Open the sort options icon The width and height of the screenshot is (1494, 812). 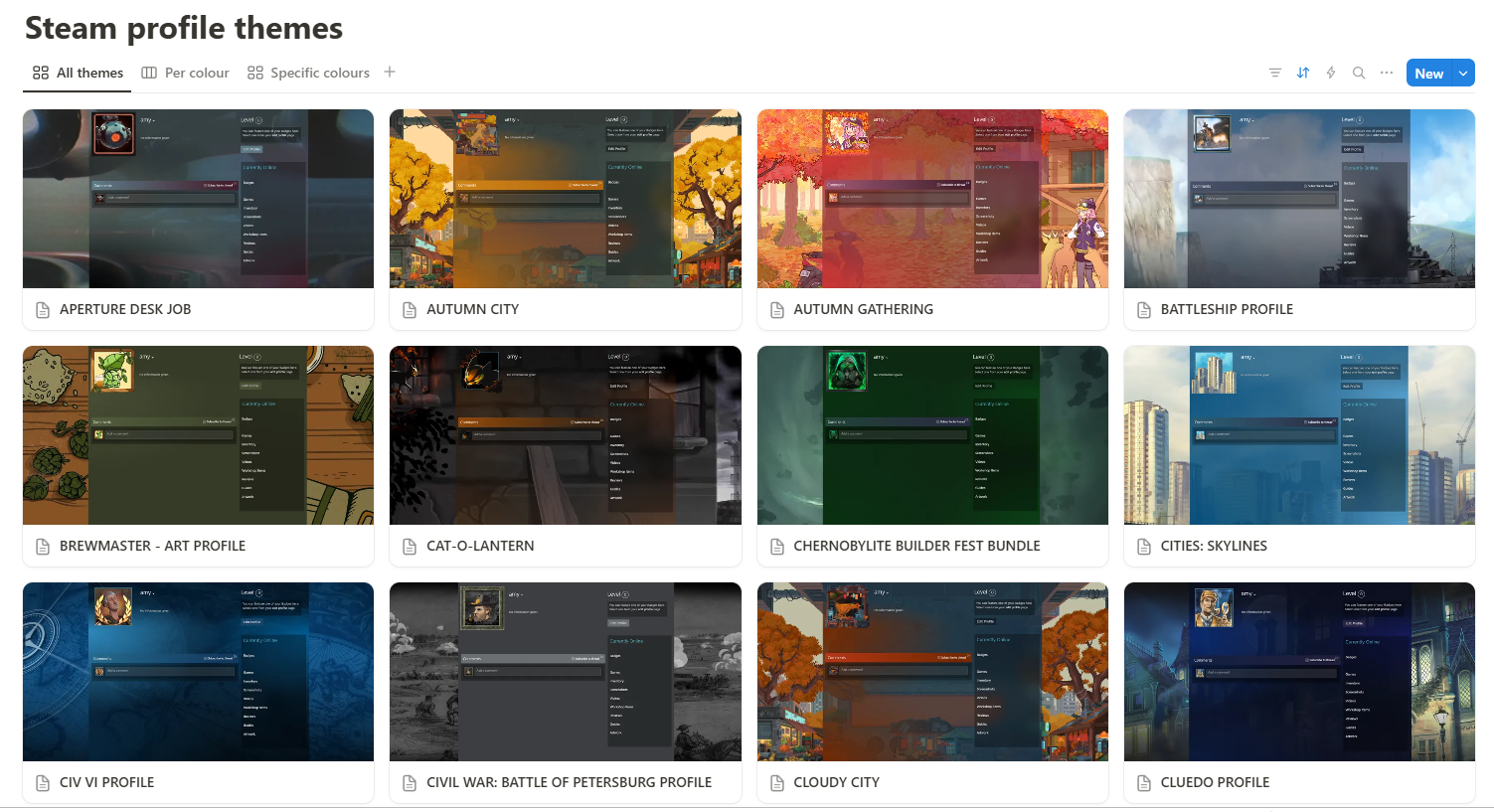click(x=1303, y=73)
